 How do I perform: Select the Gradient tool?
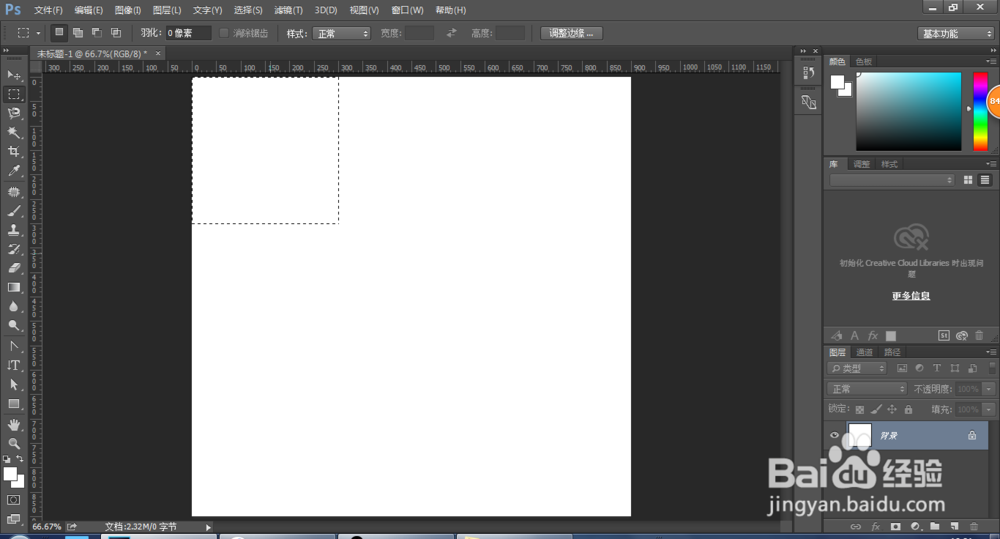click(x=14, y=288)
